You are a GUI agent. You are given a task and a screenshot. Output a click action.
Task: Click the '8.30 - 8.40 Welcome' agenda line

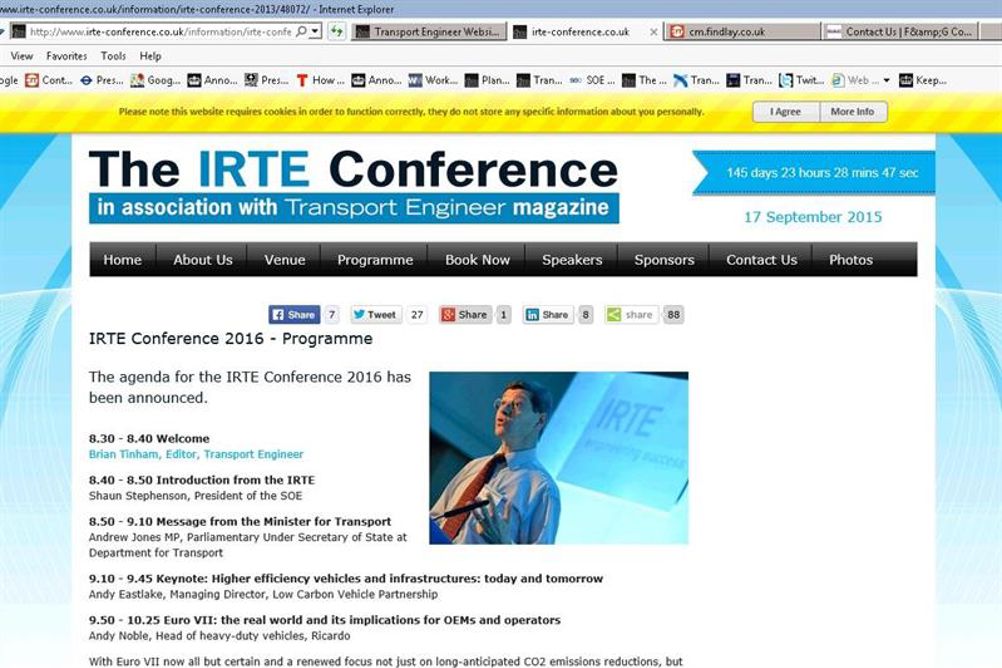tap(149, 439)
